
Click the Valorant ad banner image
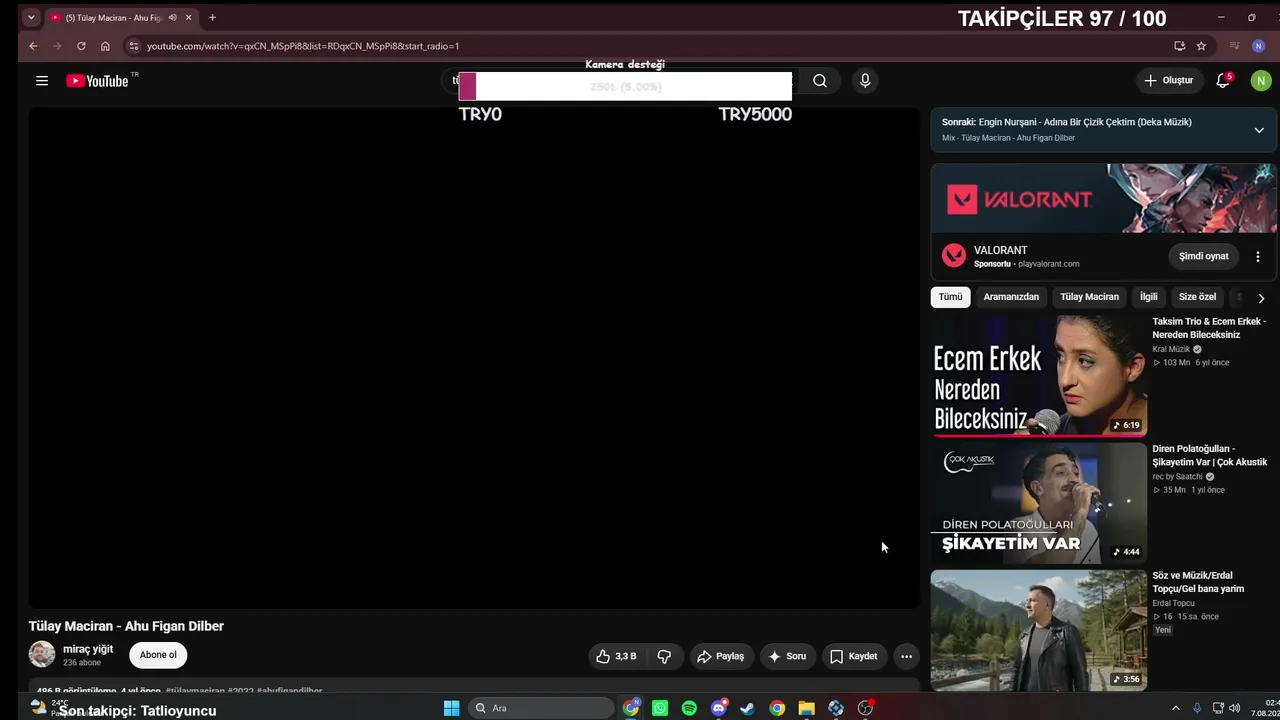pos(1104,198)
